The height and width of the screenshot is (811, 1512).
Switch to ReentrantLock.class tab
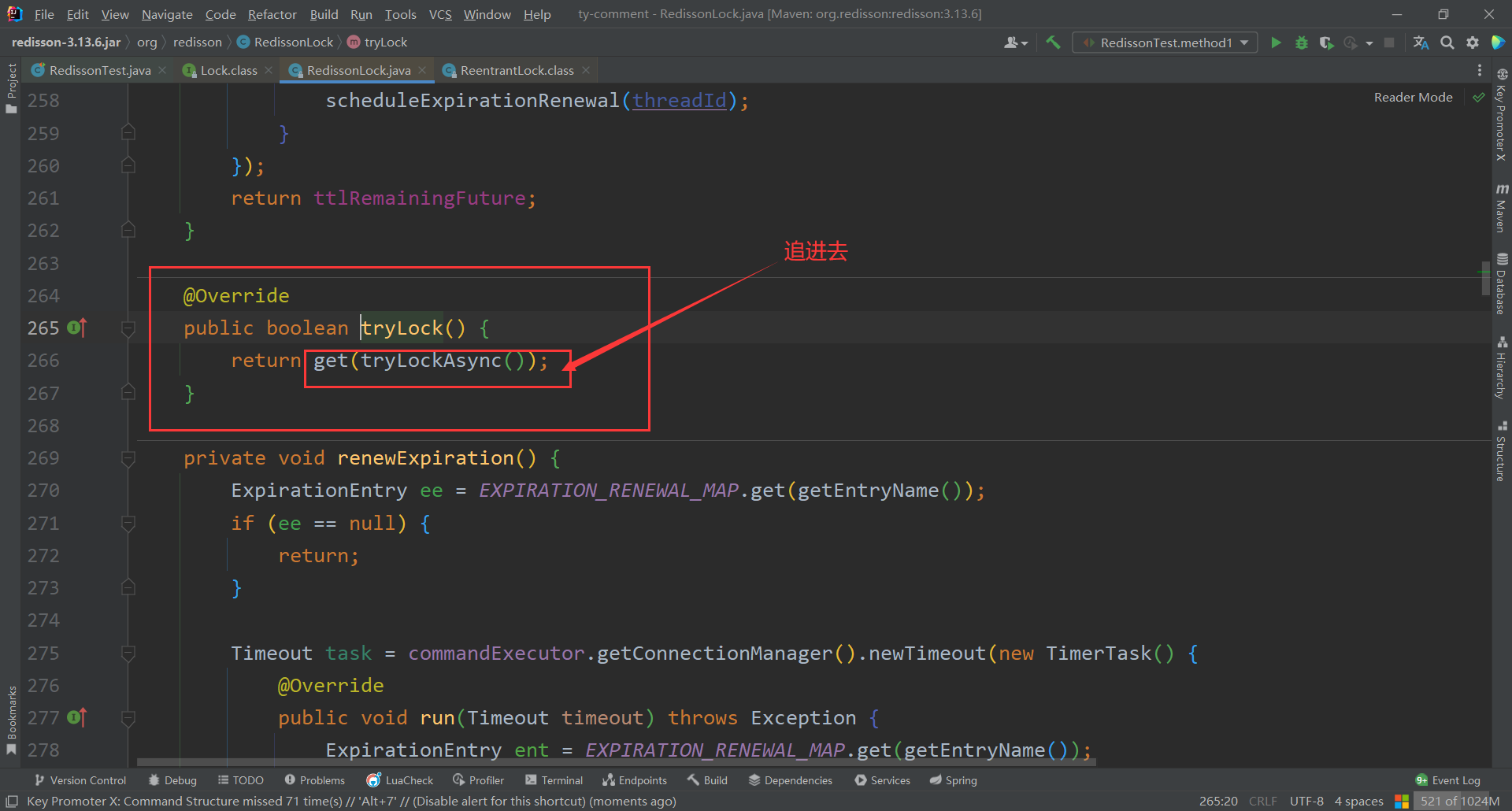pyautogui.click(x=517, y=70)
